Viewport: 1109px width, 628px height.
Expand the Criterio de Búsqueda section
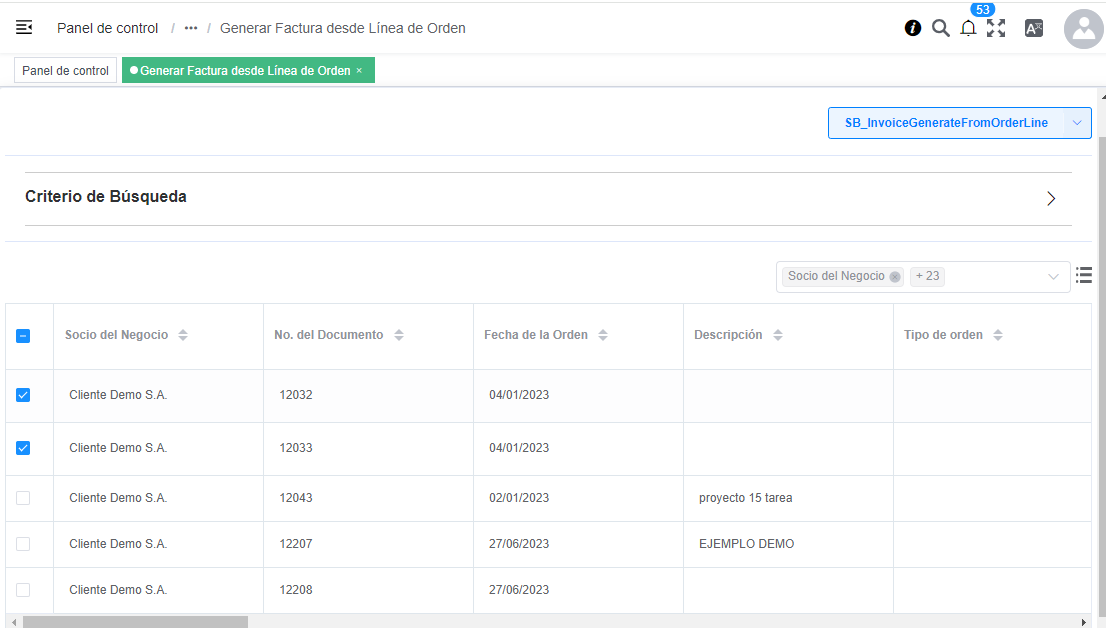point(1051,198)
